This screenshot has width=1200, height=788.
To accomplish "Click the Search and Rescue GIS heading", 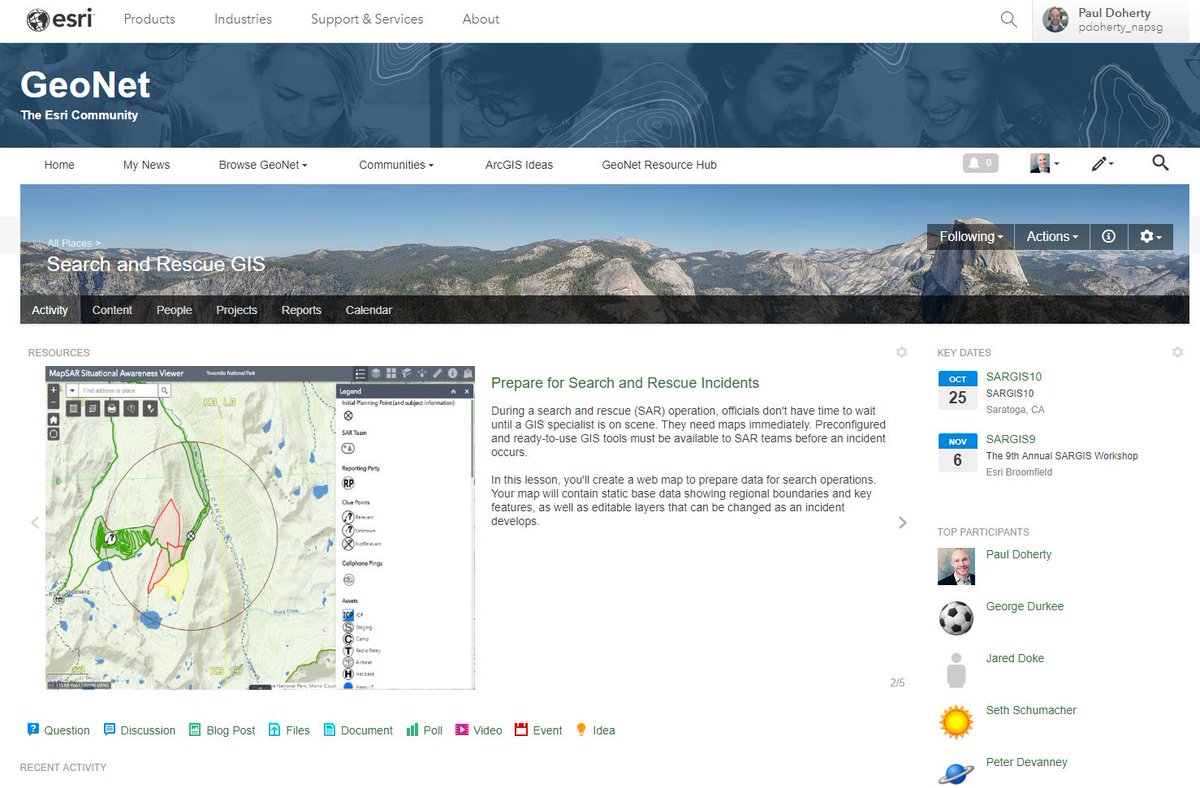I will (156, 265).
